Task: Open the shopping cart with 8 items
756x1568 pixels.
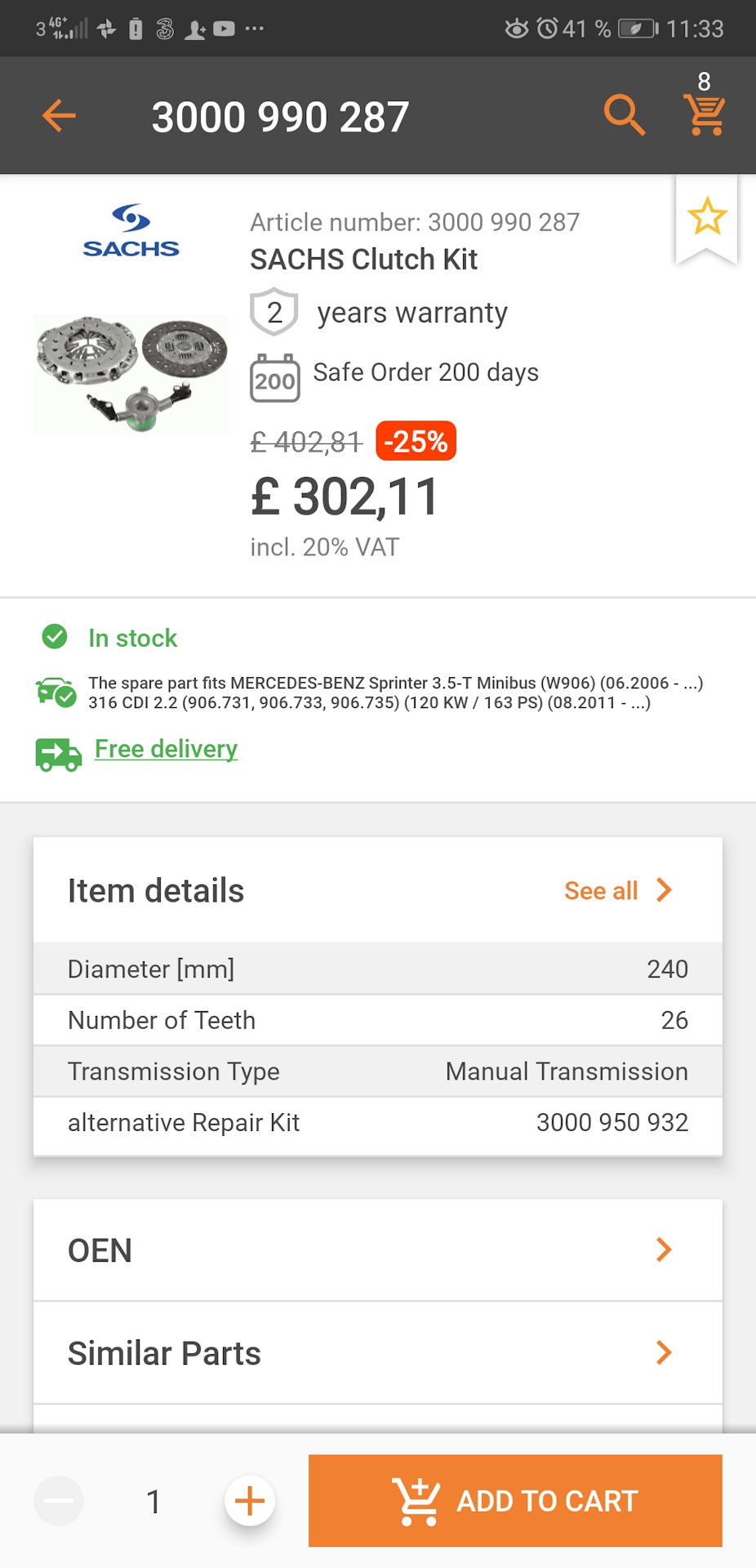Action: pyautogui.click(x=705, y=114)
